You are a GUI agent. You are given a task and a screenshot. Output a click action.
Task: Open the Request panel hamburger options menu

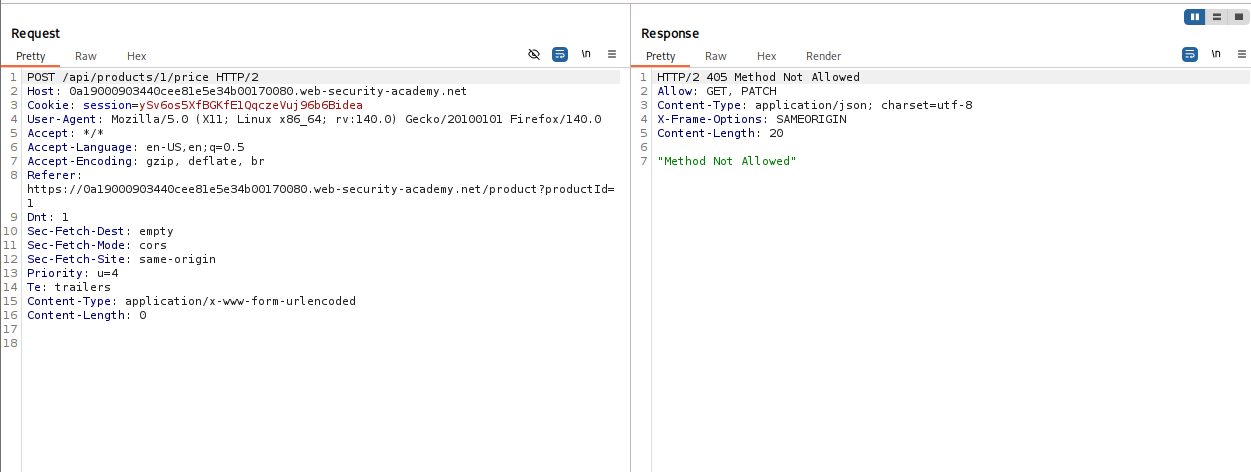tap(612, 55)
